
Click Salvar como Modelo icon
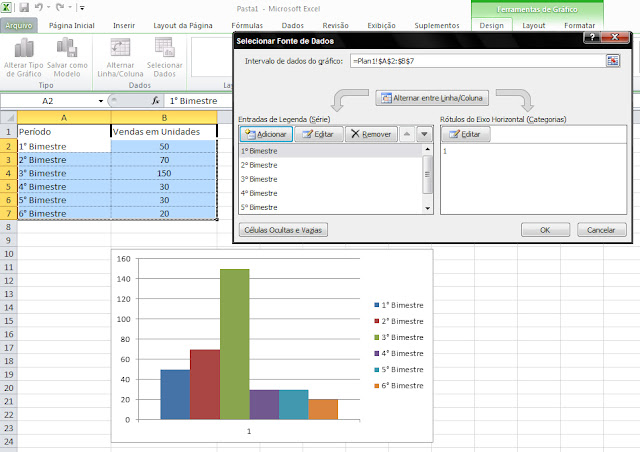[x=67, y=47]
